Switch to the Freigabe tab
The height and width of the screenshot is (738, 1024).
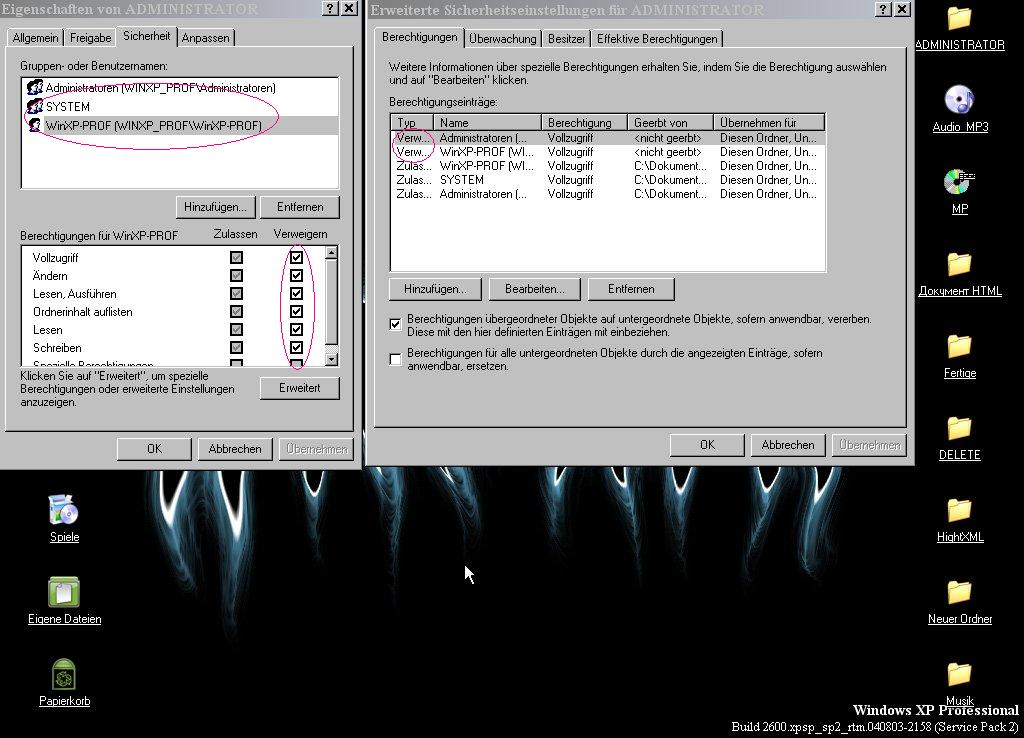90,38
